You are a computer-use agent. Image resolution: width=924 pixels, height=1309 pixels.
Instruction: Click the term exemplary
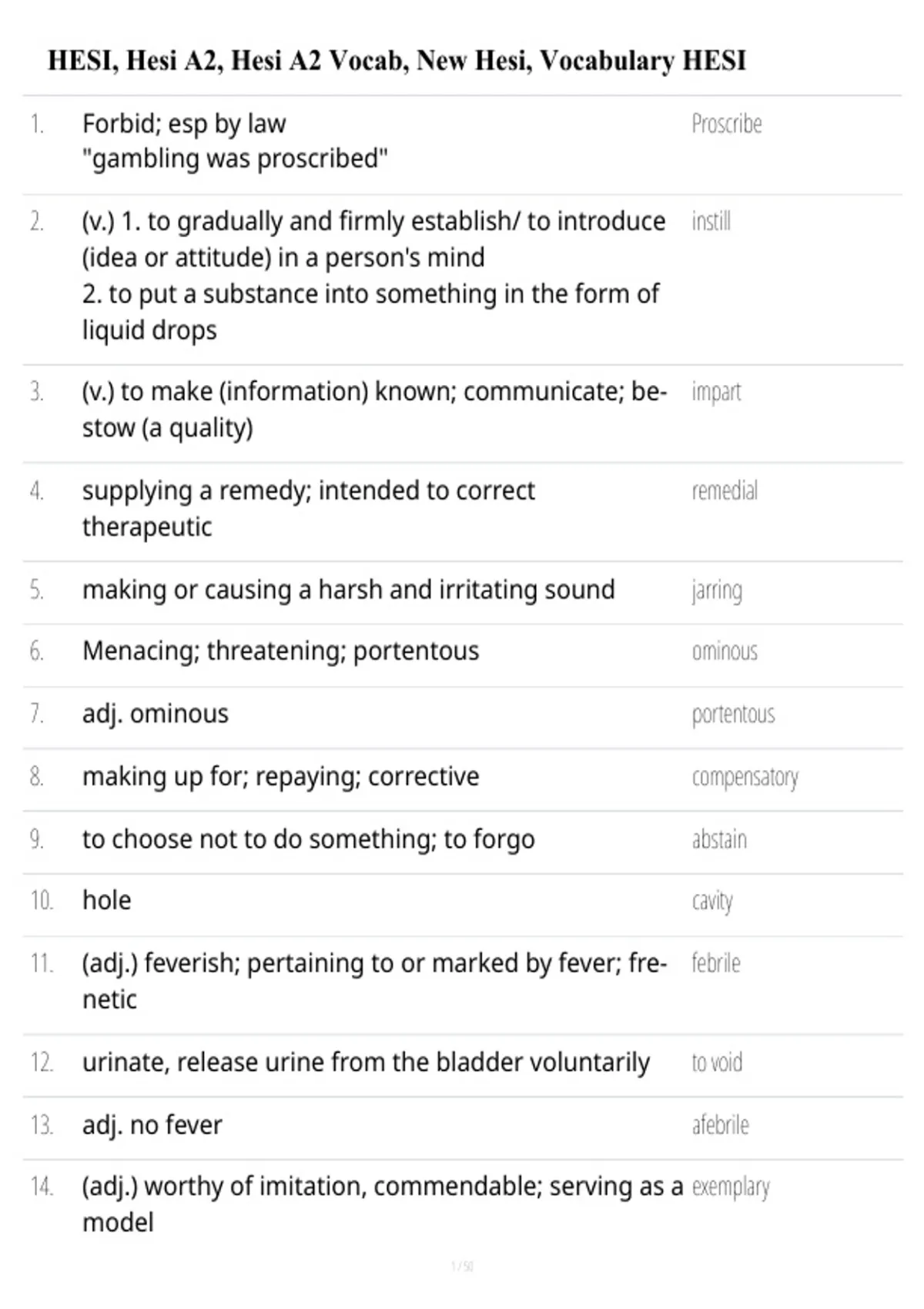(731, 1188)
